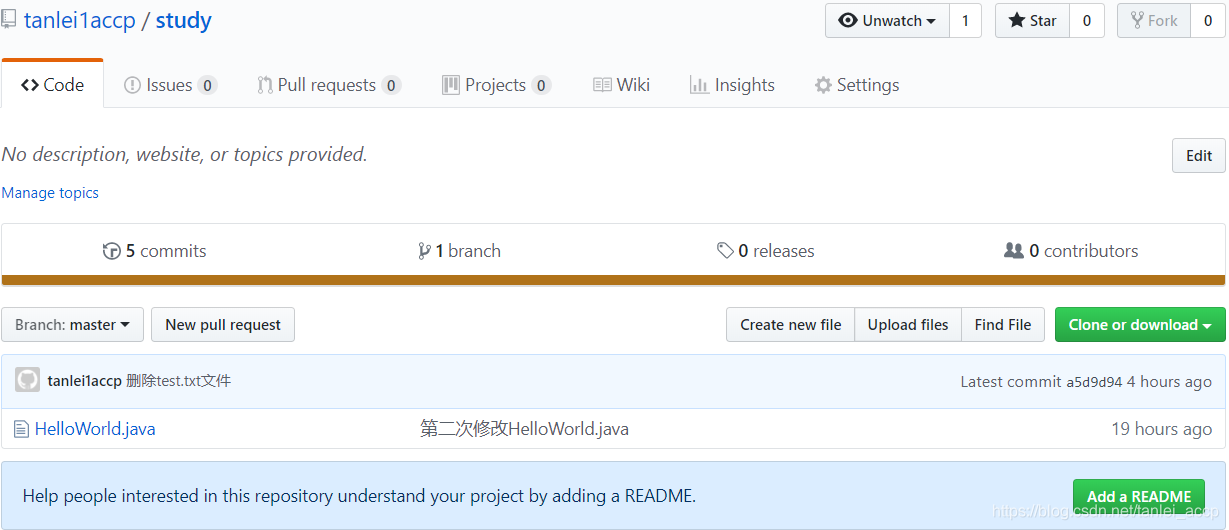
Task: View the 1 branch list
Action: pos(460,251)
